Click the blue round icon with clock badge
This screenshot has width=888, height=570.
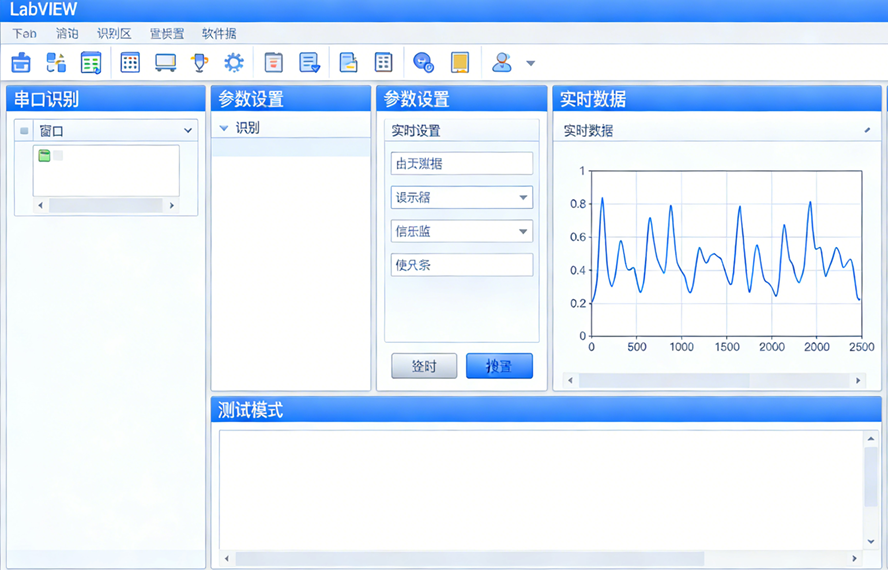(x=423, y=62)
